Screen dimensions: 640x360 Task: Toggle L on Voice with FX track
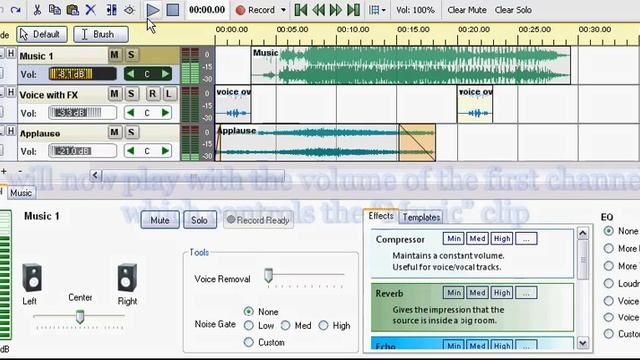click(x=169, y=94)
